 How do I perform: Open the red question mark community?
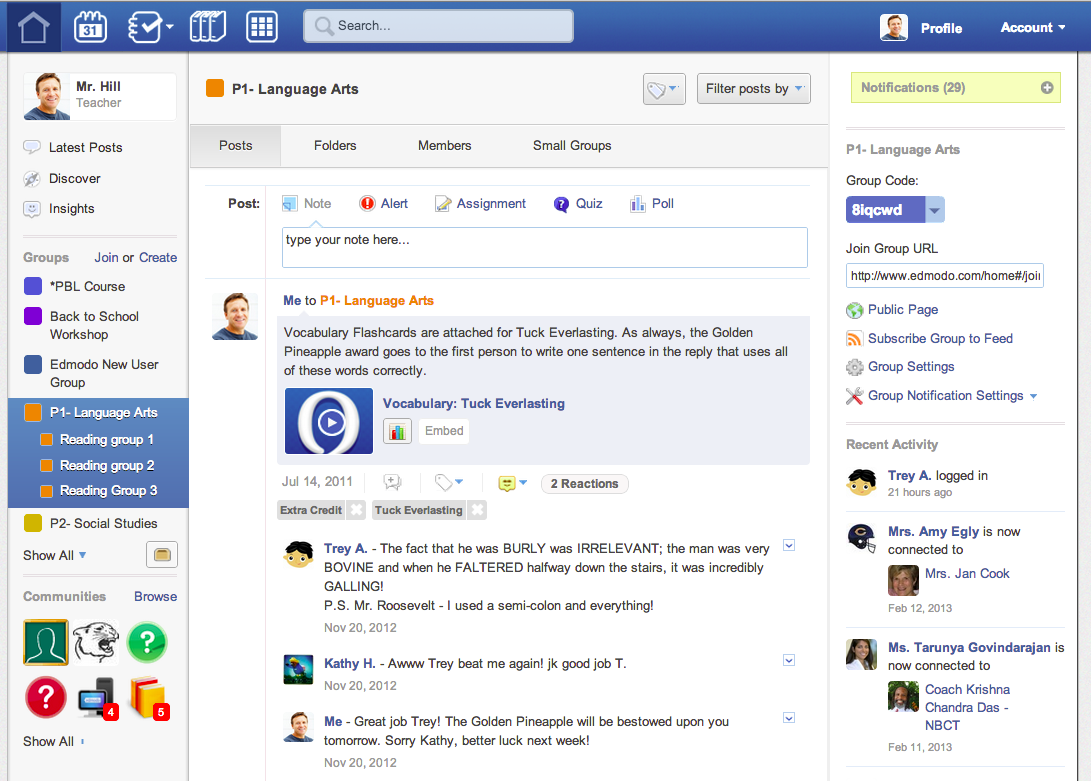pos(45,697)
